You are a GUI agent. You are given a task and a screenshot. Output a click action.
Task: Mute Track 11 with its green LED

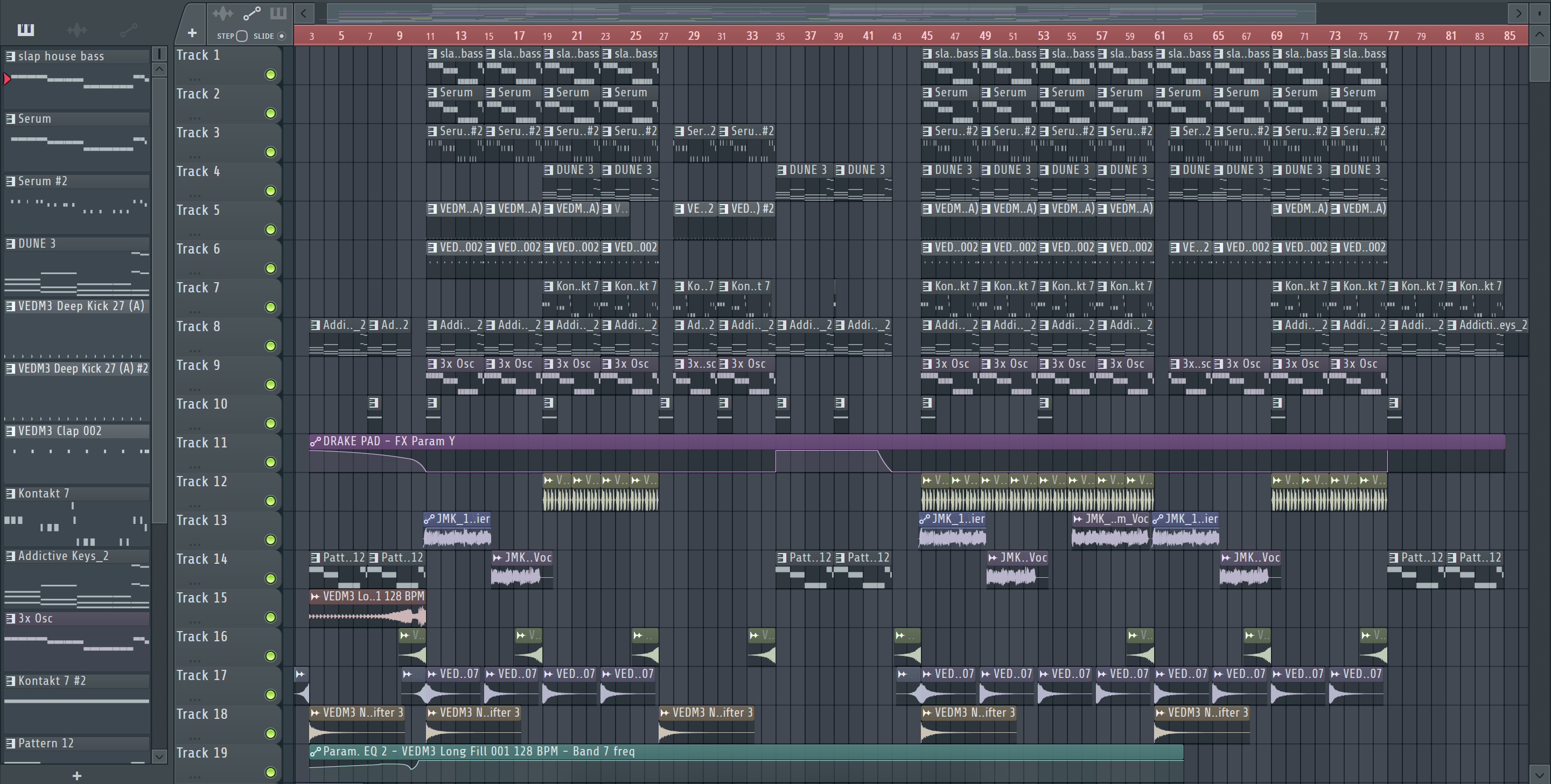270,463
